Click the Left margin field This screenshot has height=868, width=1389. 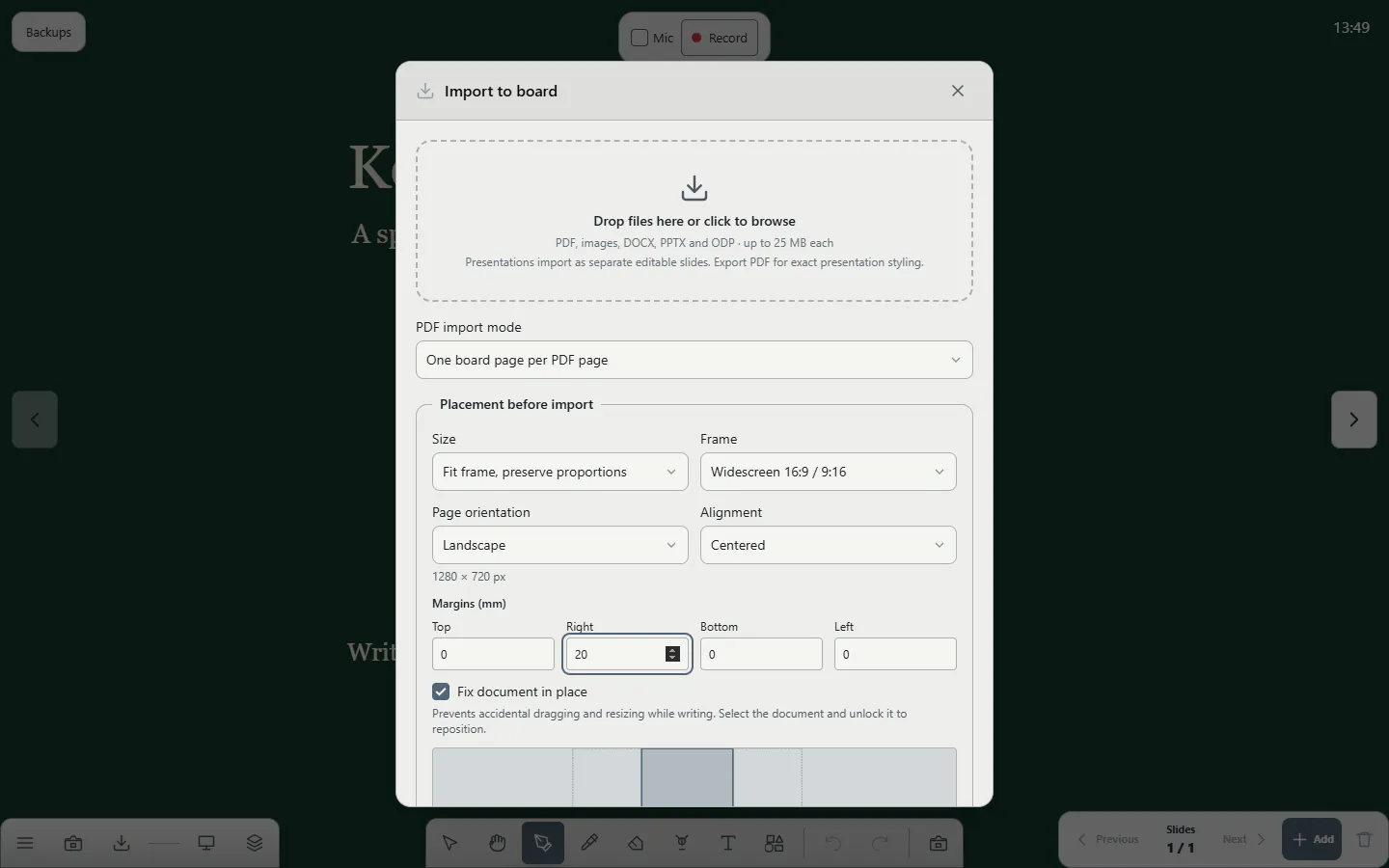(x=895, y=654)
